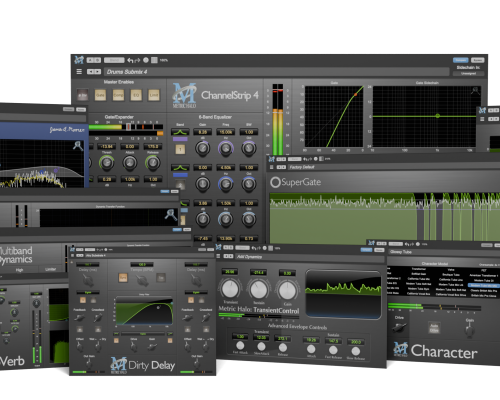Click magnifier in Dynamic Transfer Function display
The image size is (500, 400).
(171, 215)
